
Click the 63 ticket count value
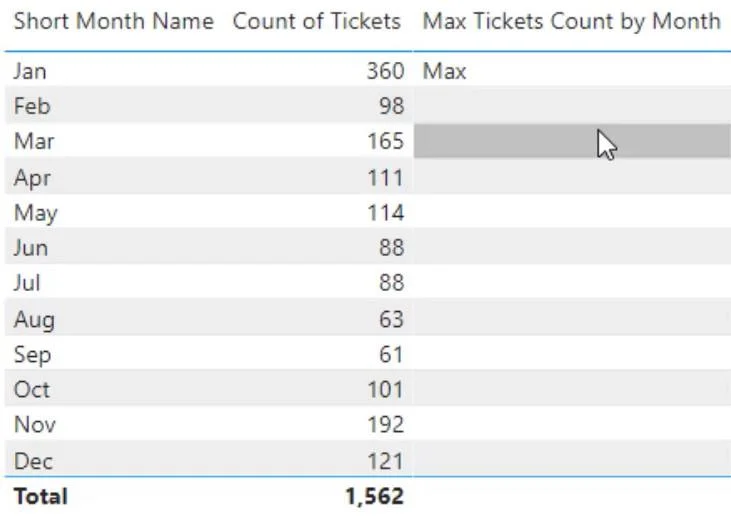click(x=391, y=319)
